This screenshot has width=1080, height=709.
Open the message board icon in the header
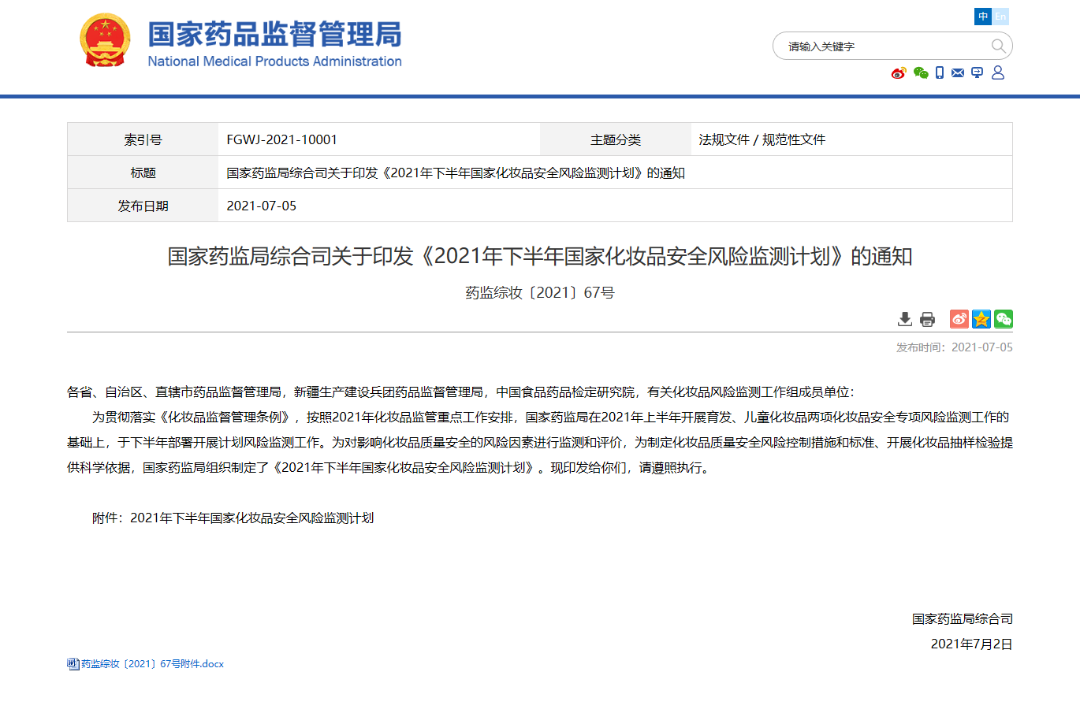coord(977,73)
